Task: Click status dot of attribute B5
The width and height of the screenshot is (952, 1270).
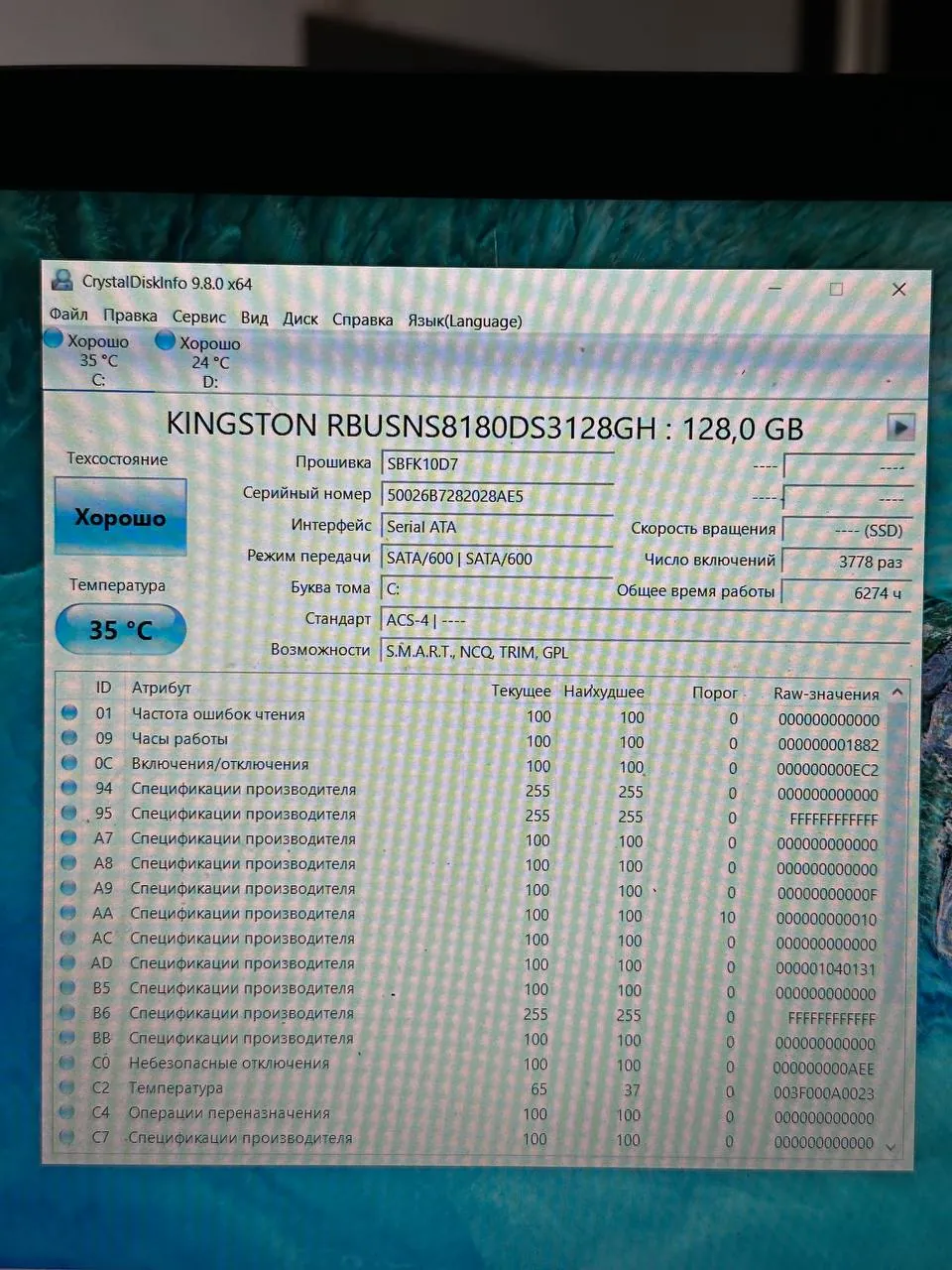Action: coord(67,987)
